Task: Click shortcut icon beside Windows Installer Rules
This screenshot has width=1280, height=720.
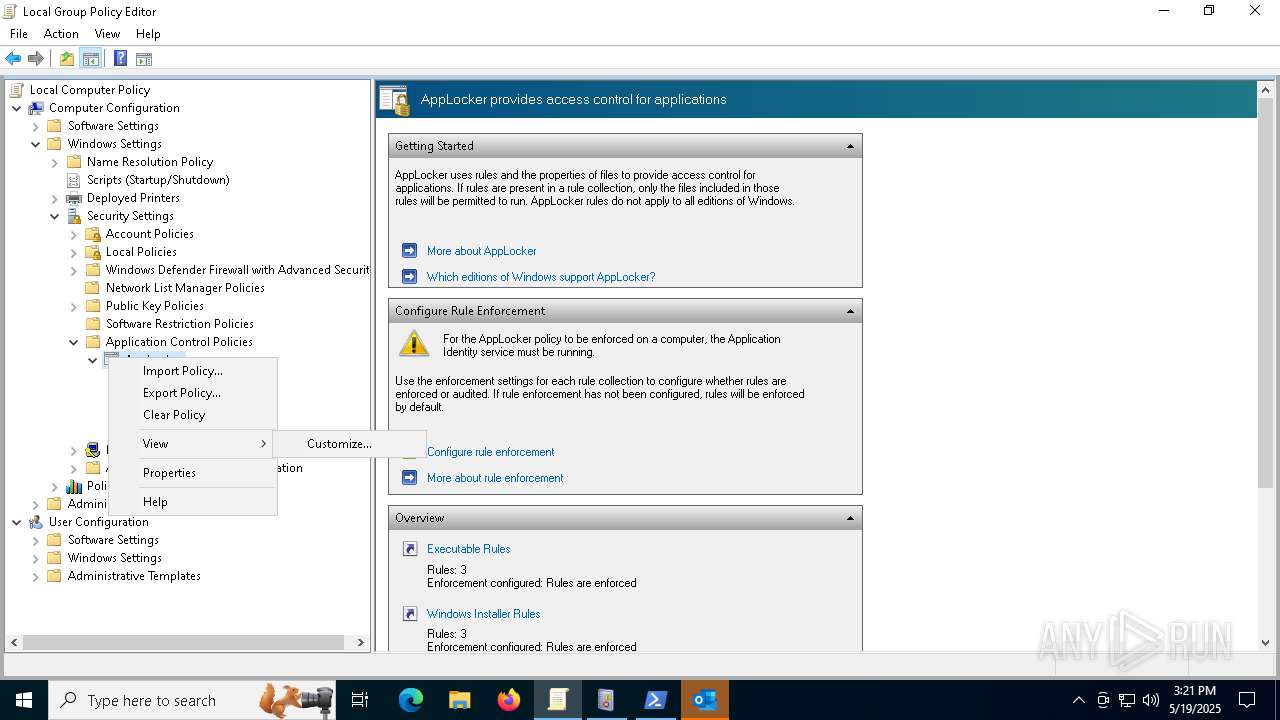Action: pos(409,614)
